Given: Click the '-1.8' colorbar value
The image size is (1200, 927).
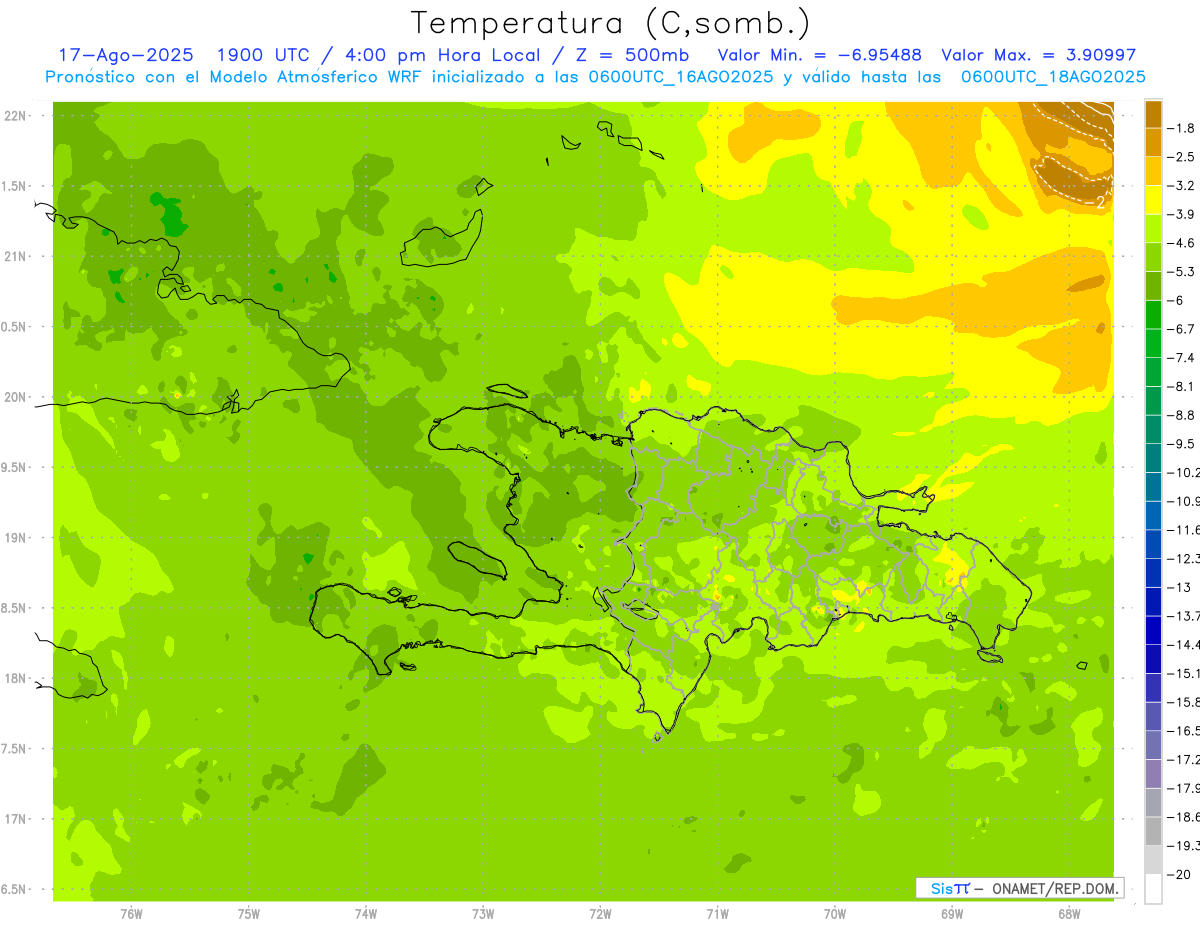Looking at the screenshot, I should point(1181,128).
